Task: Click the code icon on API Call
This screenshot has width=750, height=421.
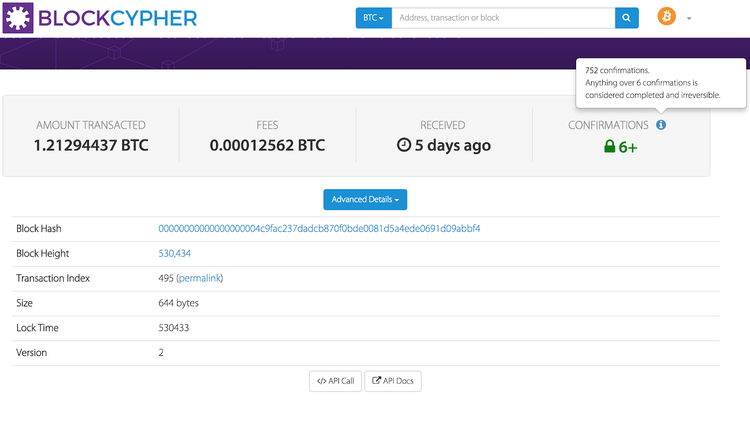Action: (321, 381)
